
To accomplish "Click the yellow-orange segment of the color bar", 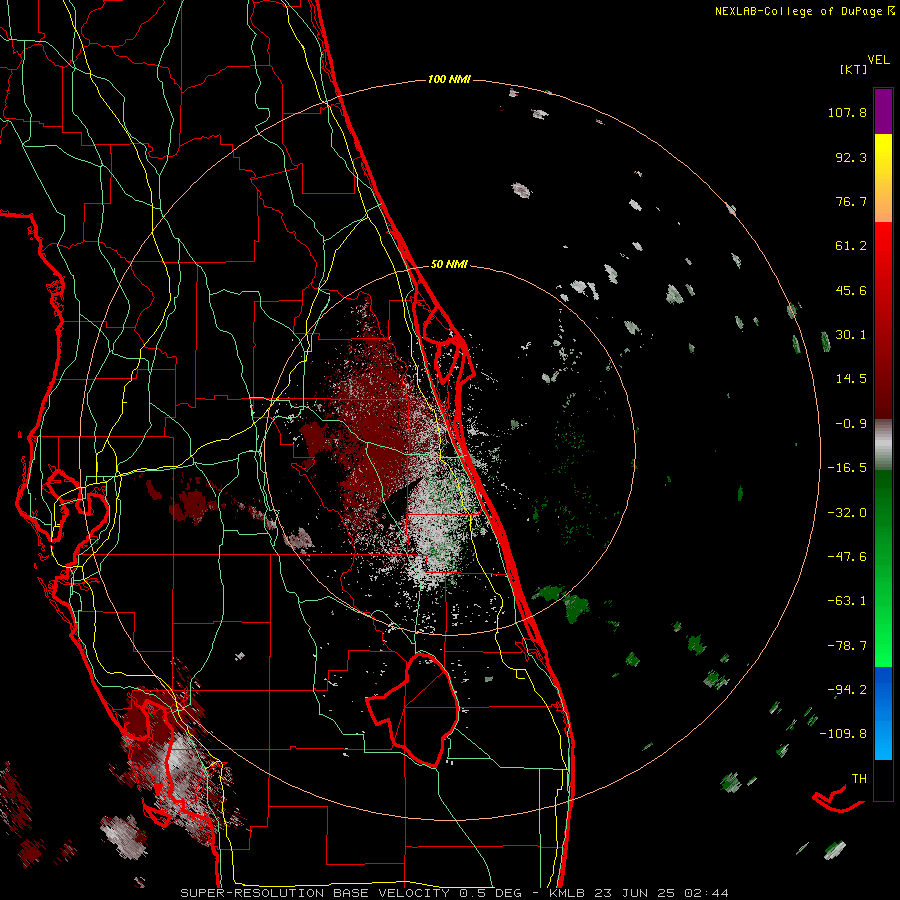I will tap(883, 178).
